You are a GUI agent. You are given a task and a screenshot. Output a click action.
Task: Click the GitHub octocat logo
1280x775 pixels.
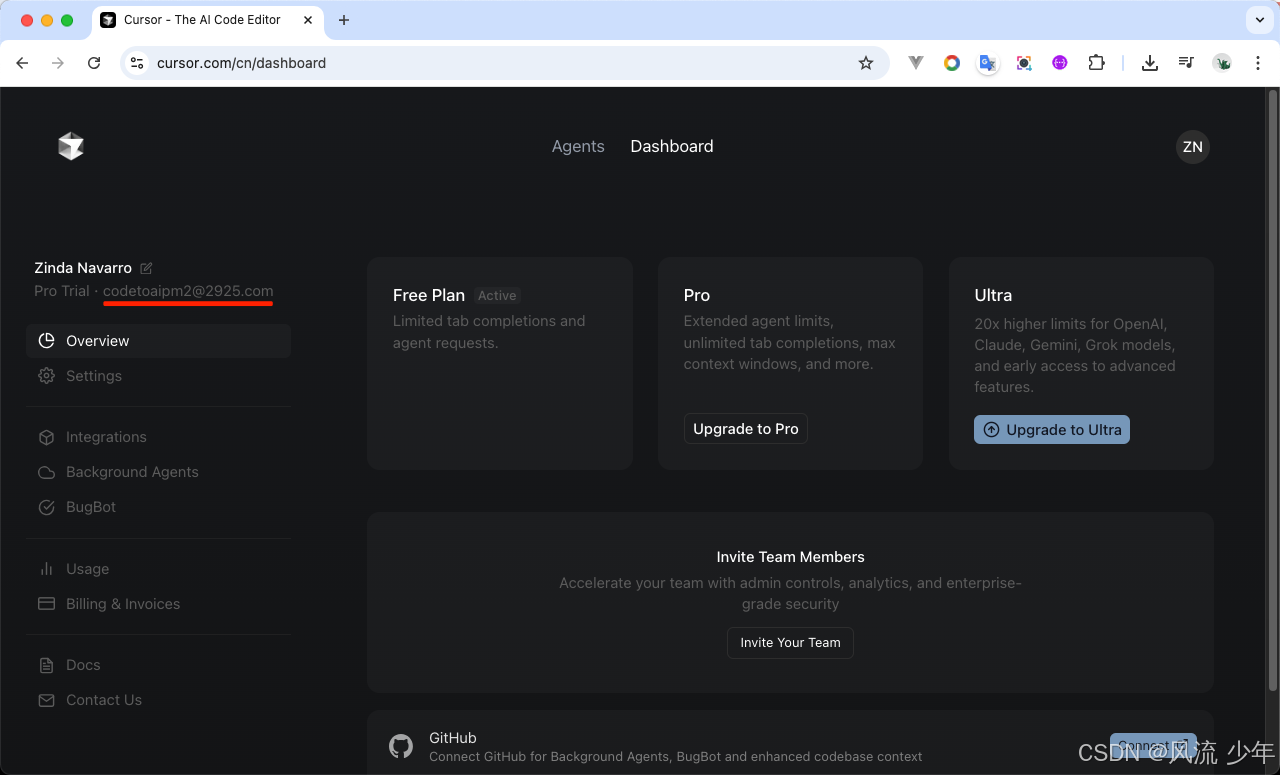401,746
